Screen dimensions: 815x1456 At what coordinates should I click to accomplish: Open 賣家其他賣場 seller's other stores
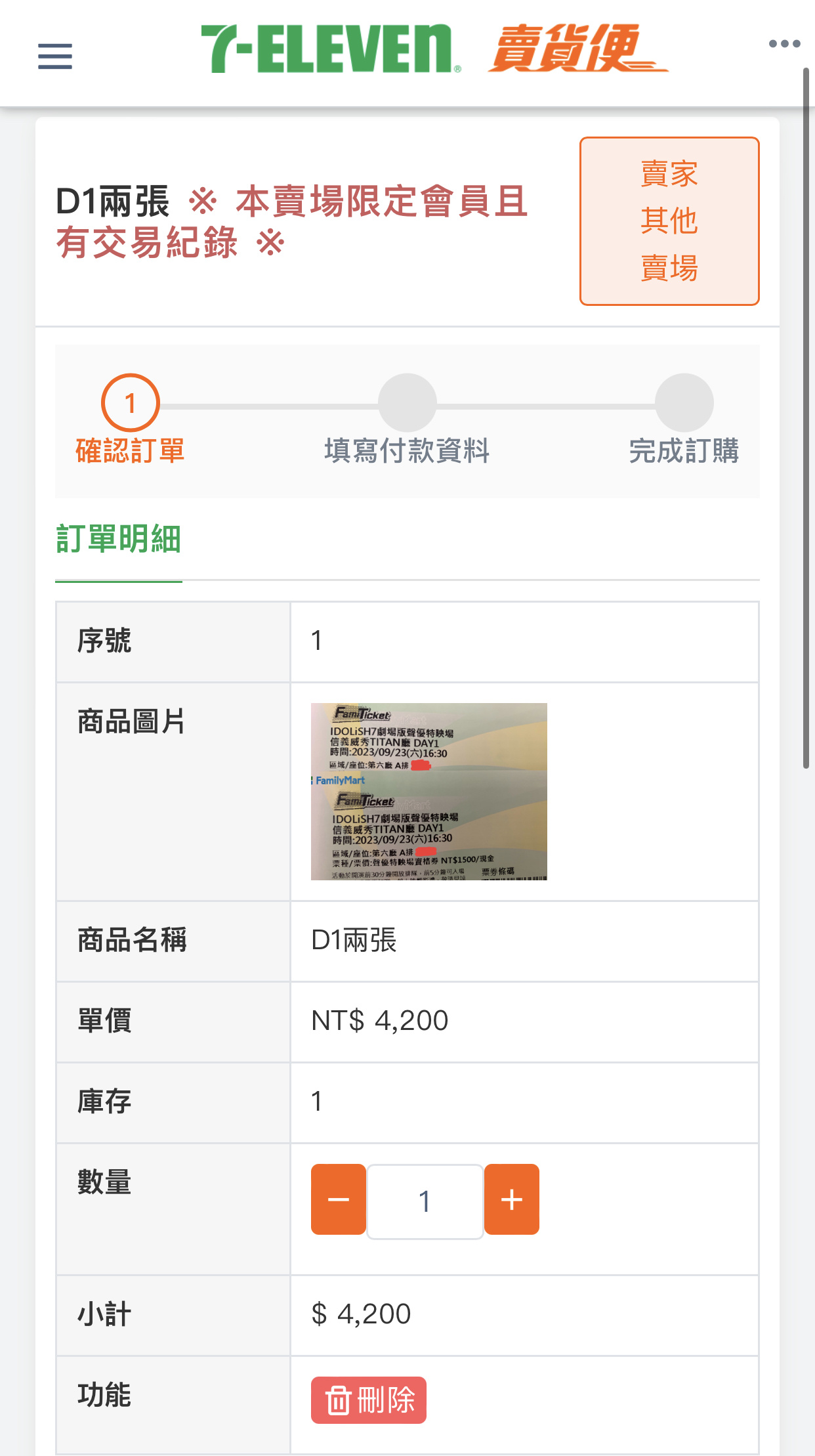coord(669,221)
